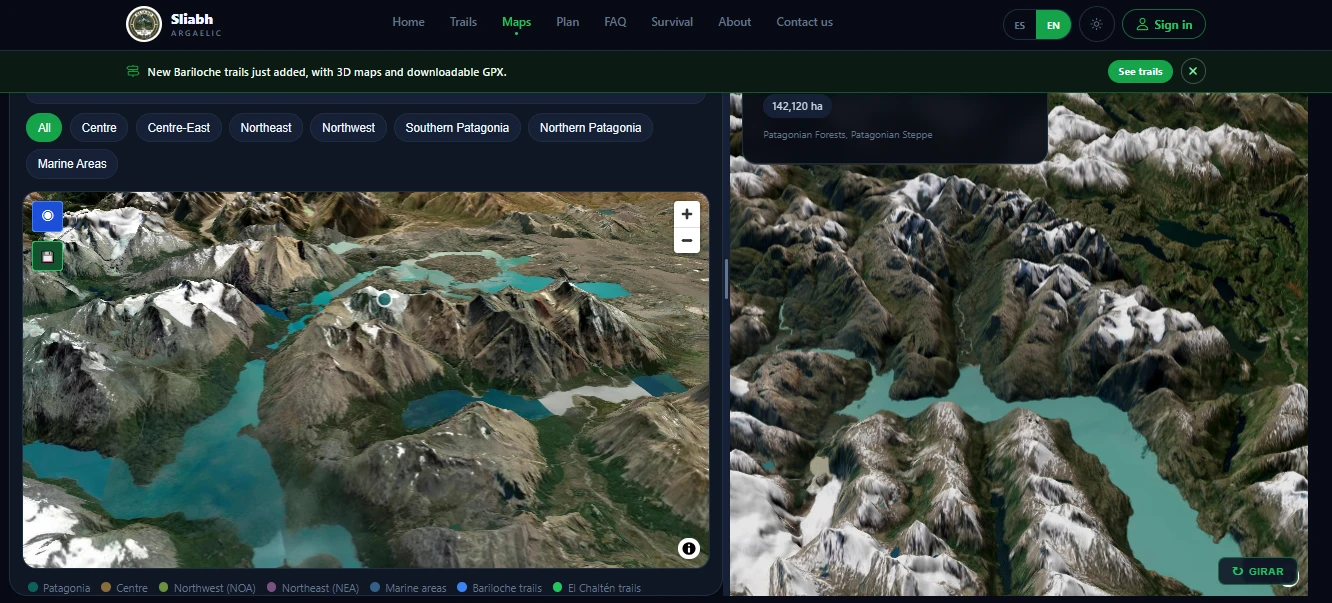Viewport: 1332px width, 603px height.
Task: Dismiss the Bariloche trails announcement banner
Action: point(1193,72)
